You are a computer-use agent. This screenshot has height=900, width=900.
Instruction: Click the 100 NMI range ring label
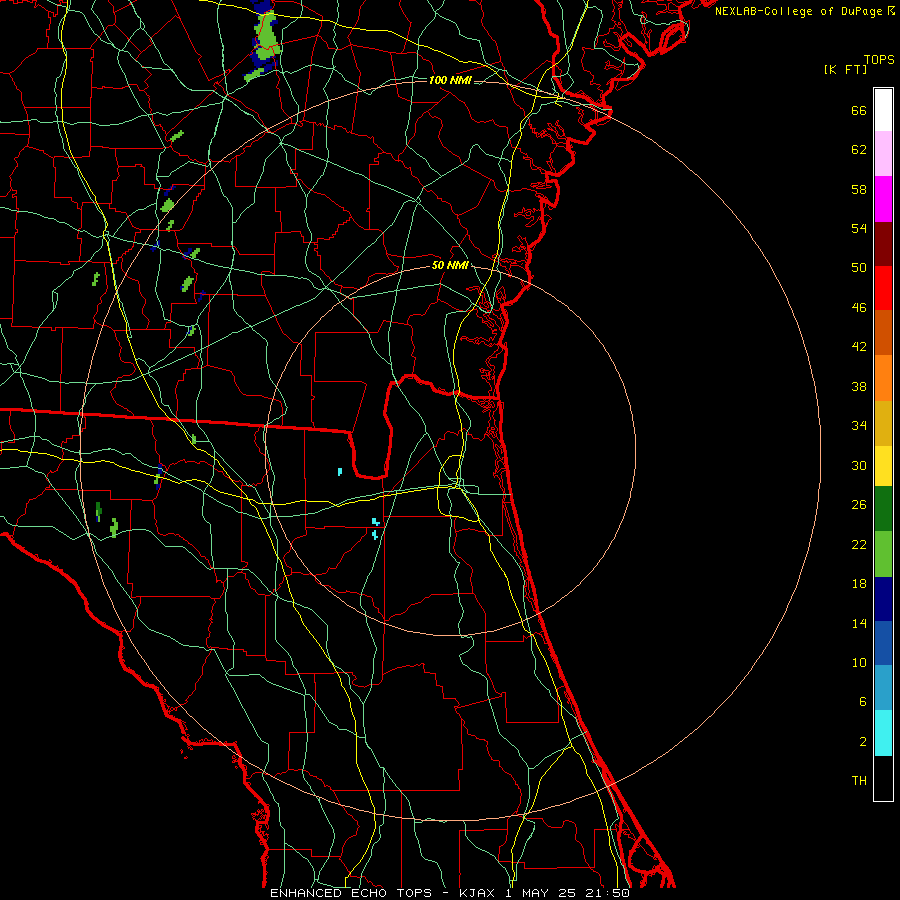[x=450, y=80]
